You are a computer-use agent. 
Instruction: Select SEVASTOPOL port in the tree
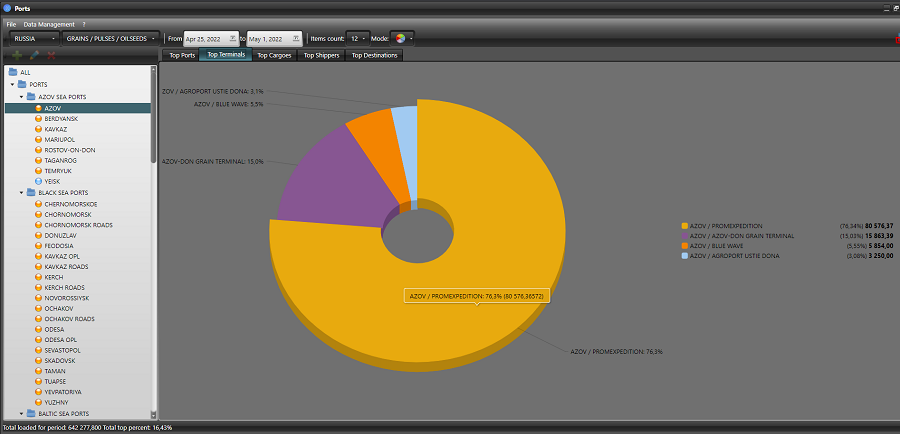point(62,350)
